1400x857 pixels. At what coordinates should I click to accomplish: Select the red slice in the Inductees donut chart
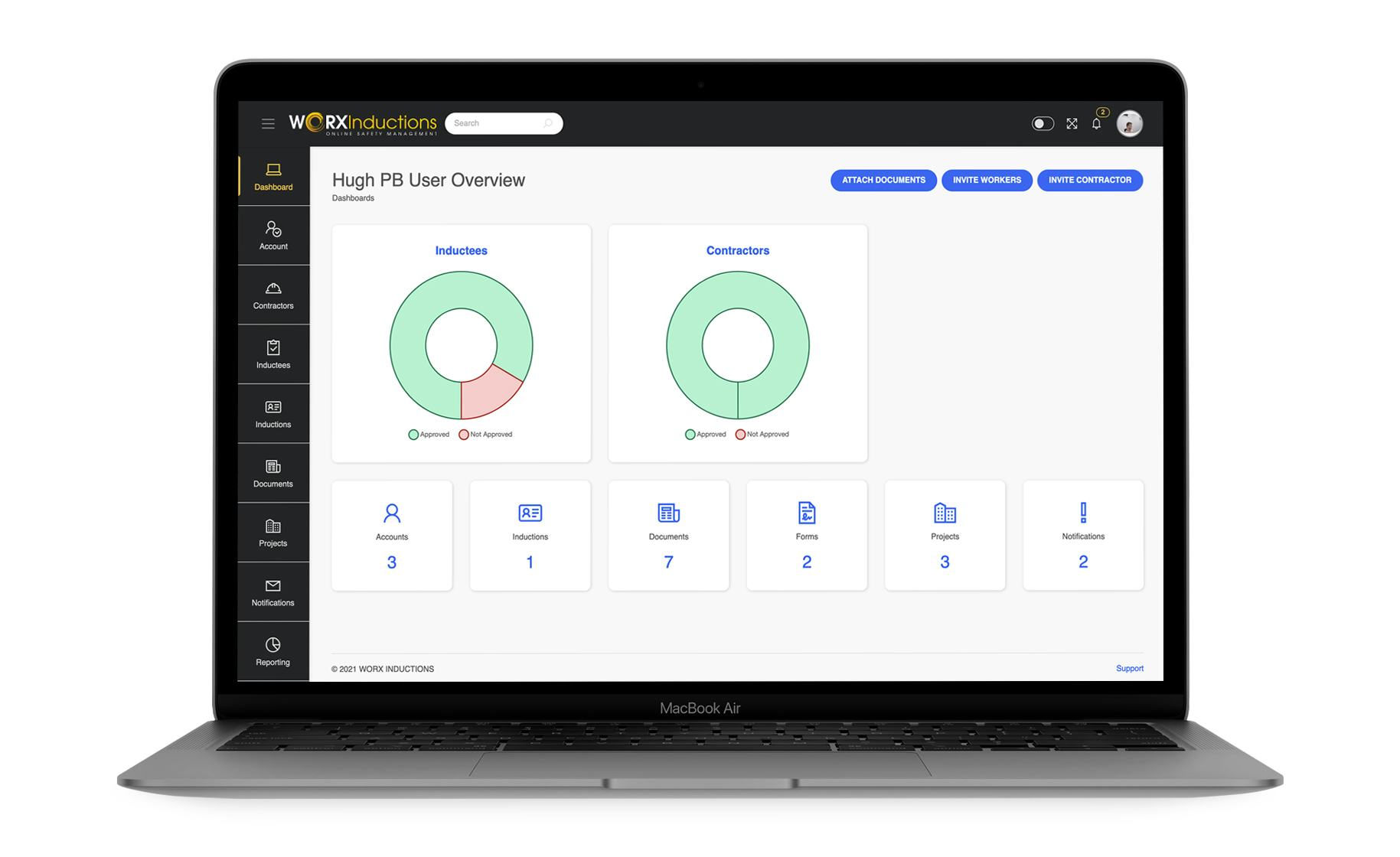(x=494, y=395)
